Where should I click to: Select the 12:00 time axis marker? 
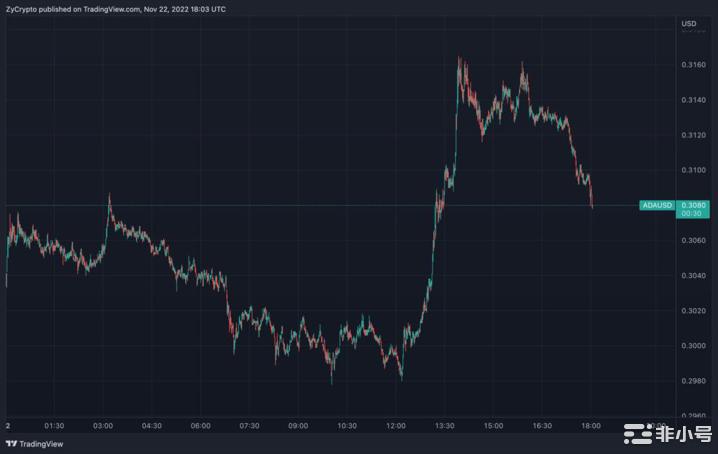[x=396, y=425]
